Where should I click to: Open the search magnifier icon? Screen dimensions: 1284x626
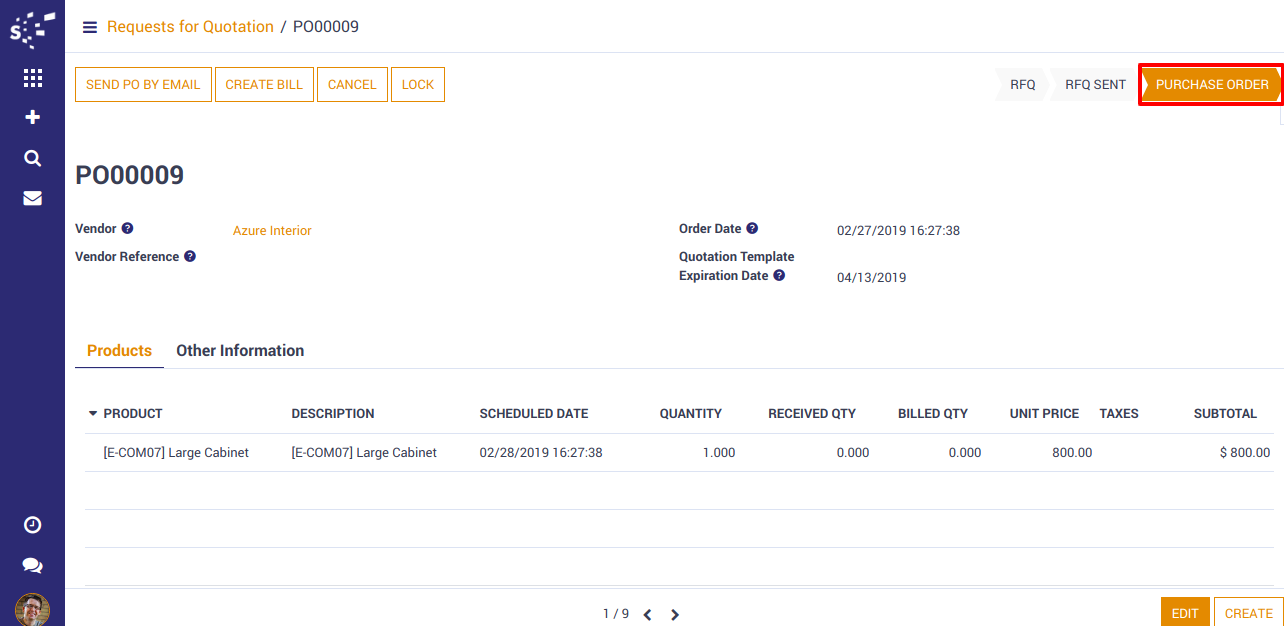click(x=32, y=158)
